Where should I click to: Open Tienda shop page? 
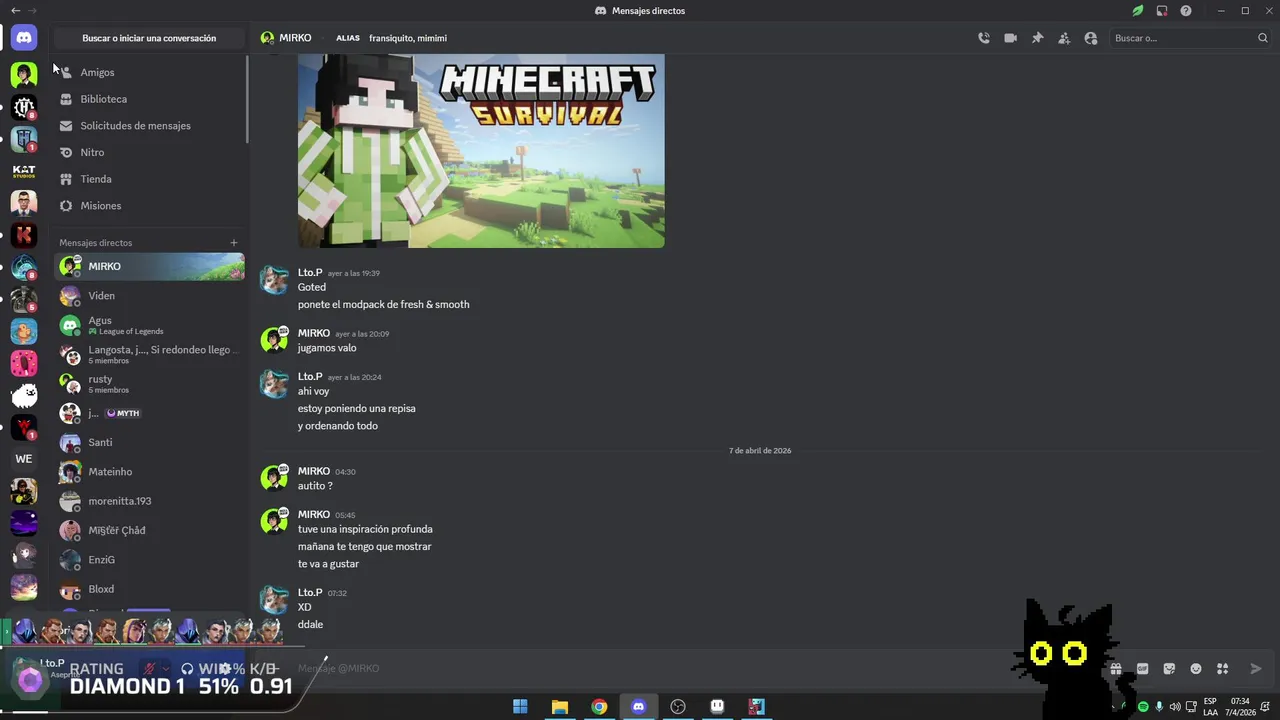click(x=149, y=179)
